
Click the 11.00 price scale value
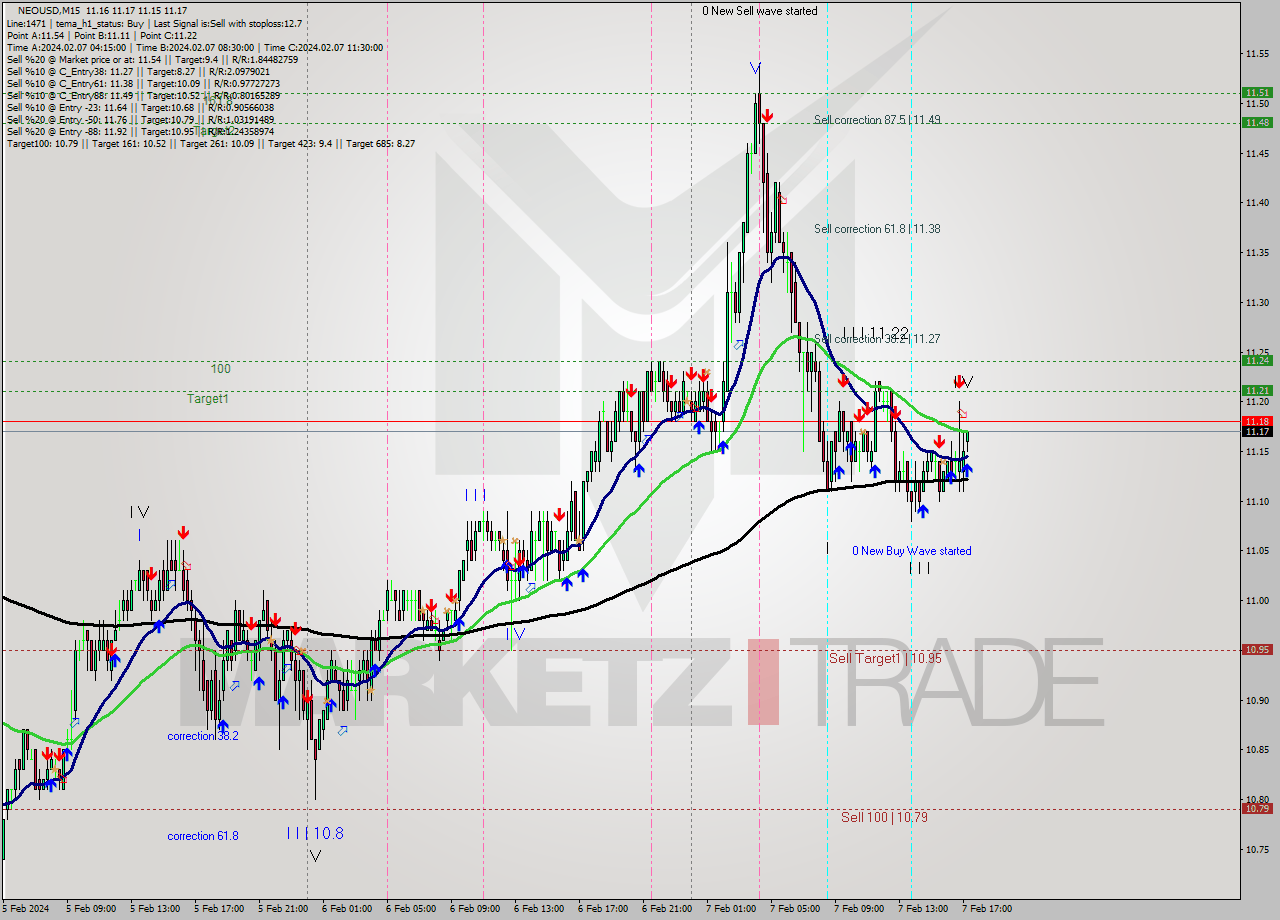(x=1259, y=600)
